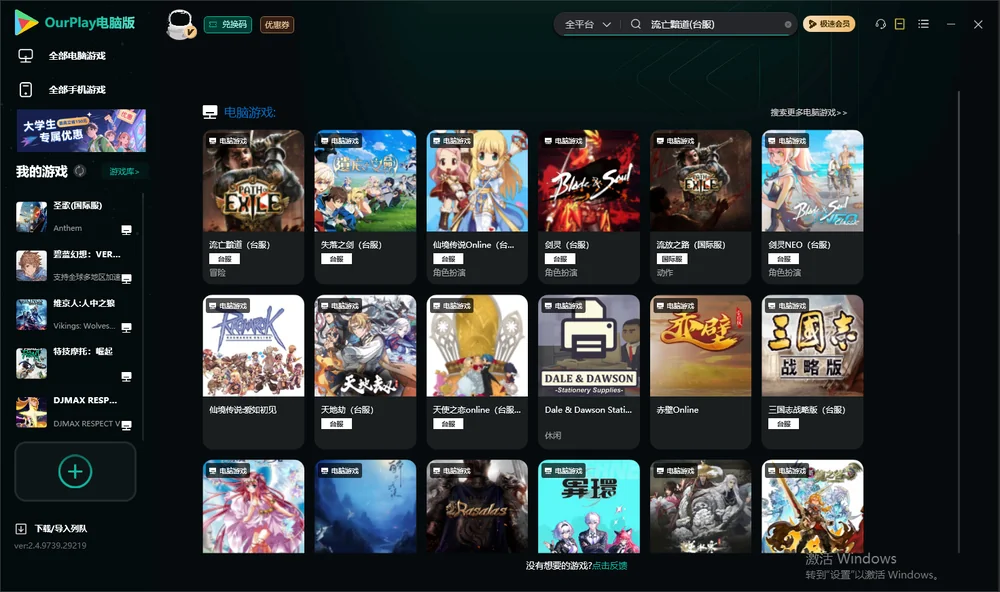
Task: Click the 冒险 genre label under 流亡黯道
Action: tap(217, 272)
